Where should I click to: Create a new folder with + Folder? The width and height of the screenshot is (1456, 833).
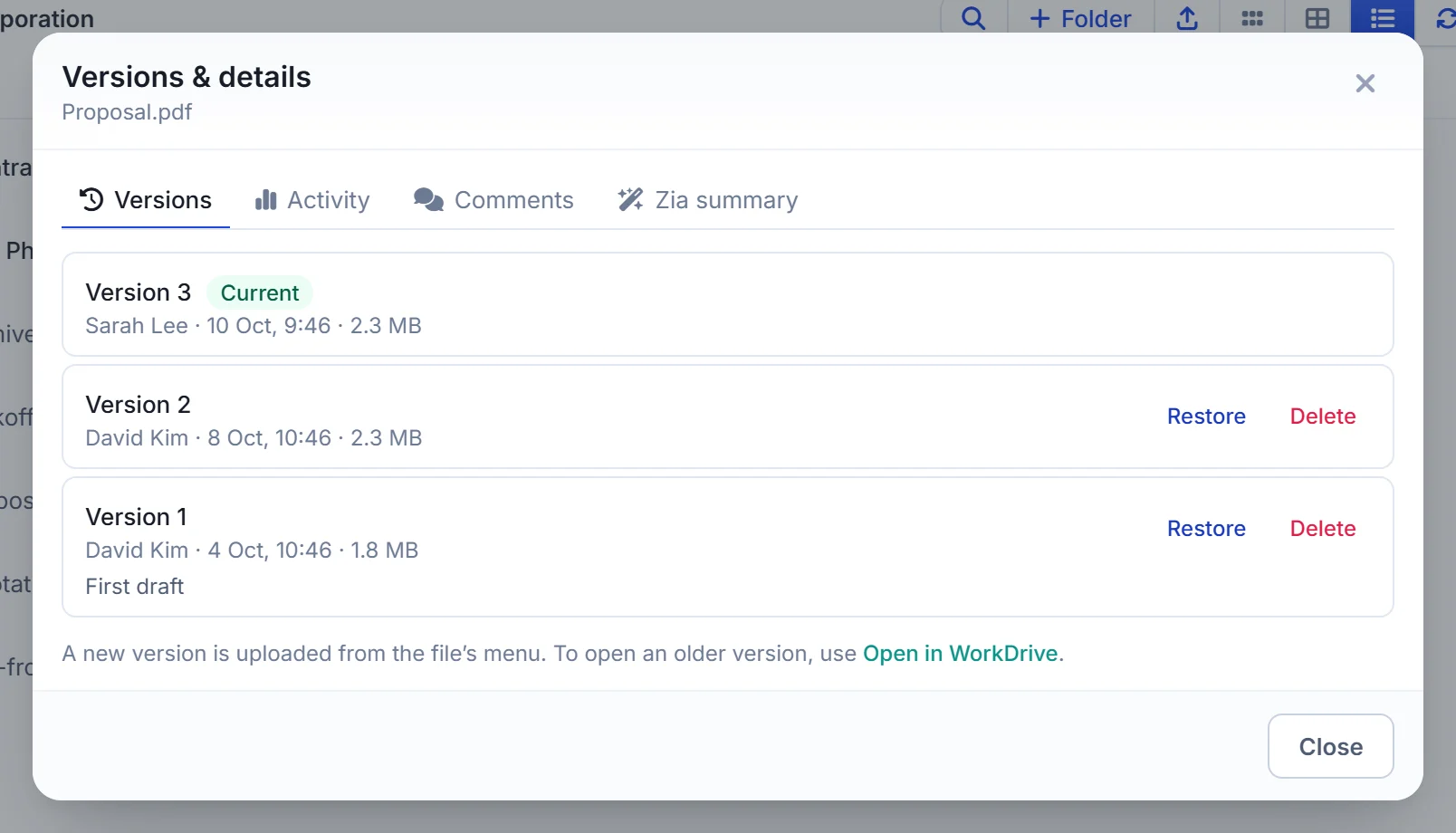pos(1081,18)
